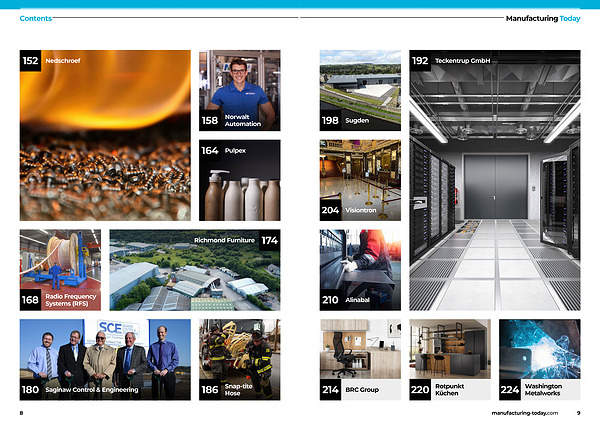The image size is (600, 424).
Task: Click the Rotpunkt Küchen caption
Action: point(450,390)
